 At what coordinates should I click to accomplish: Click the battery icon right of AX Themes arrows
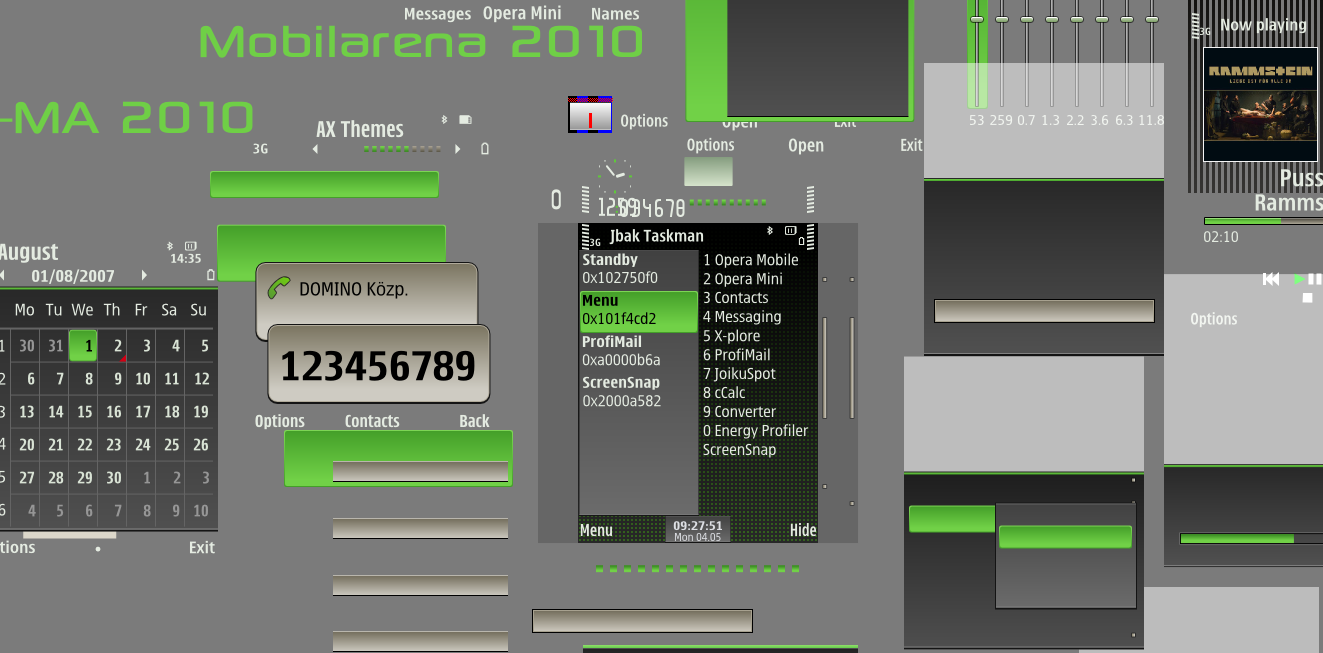pyautogui.click(x=485, y=149)
